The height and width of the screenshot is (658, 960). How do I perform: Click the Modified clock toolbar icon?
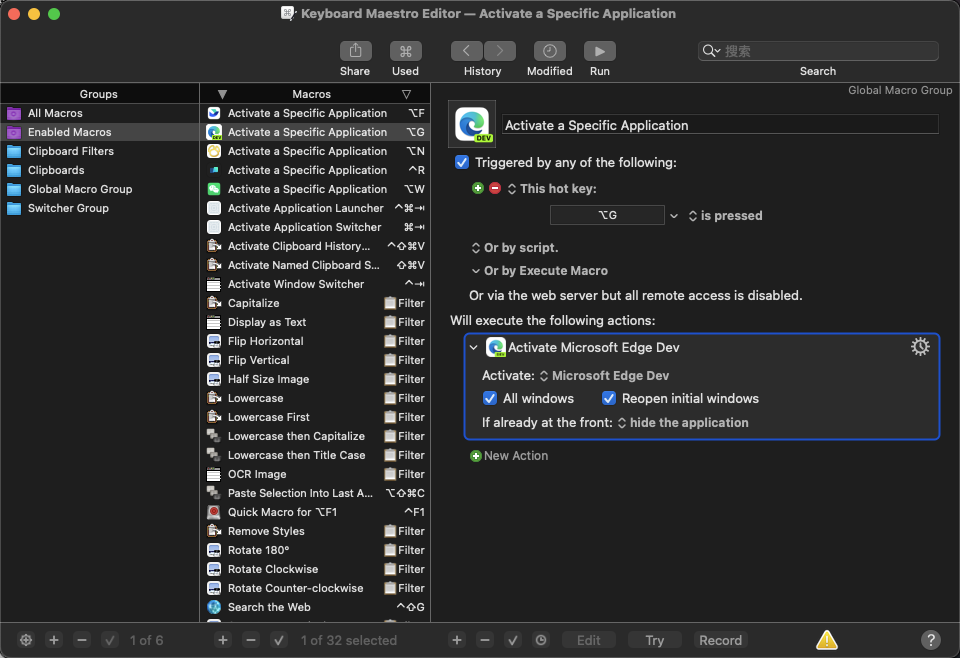549,51
